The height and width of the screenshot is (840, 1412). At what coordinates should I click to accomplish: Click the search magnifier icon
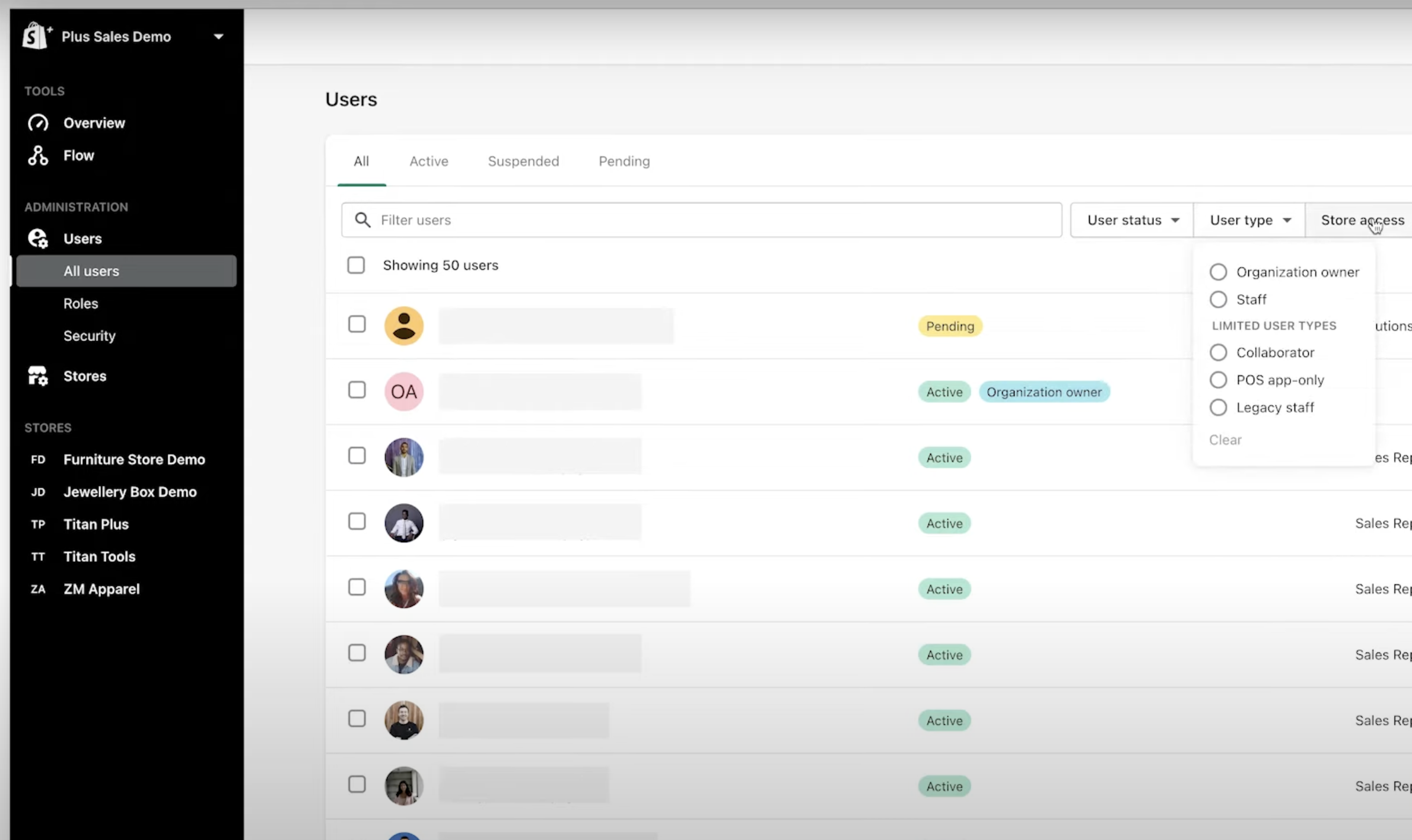click(362, 220)
